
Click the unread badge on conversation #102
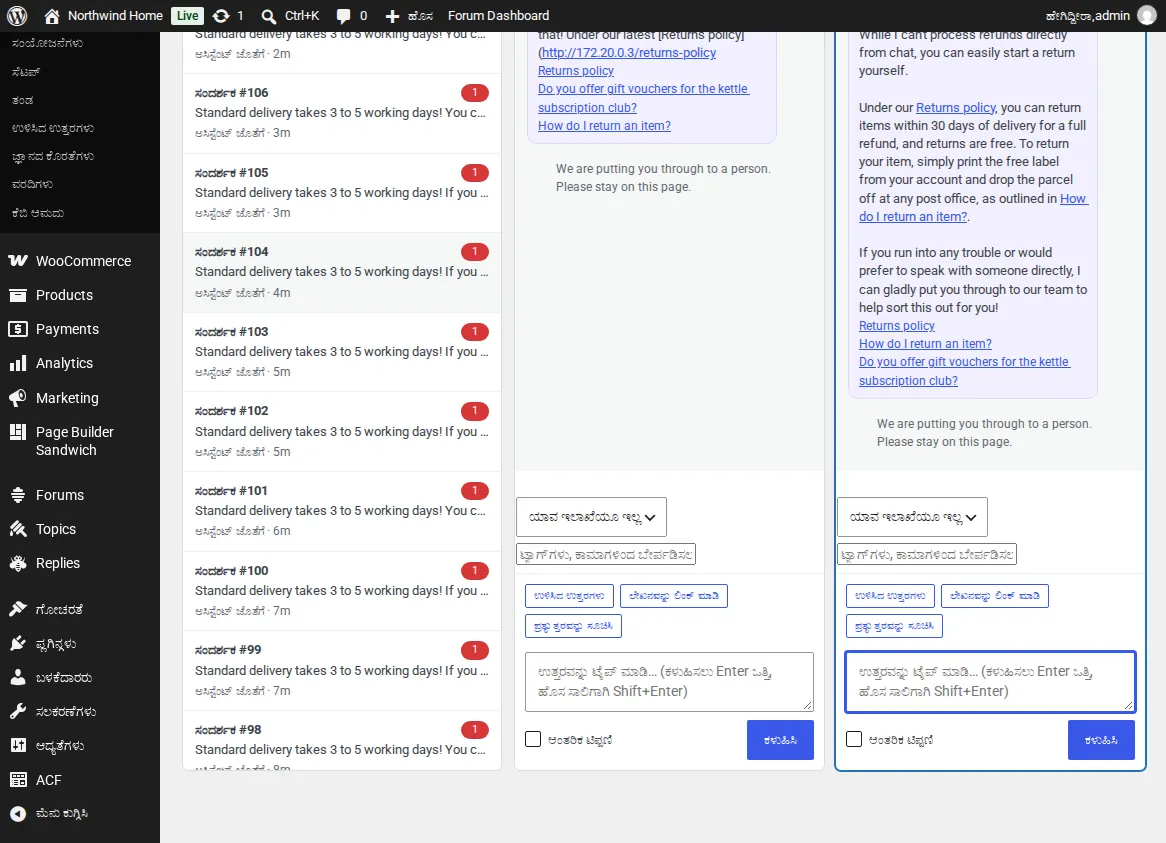coord(475,410)
